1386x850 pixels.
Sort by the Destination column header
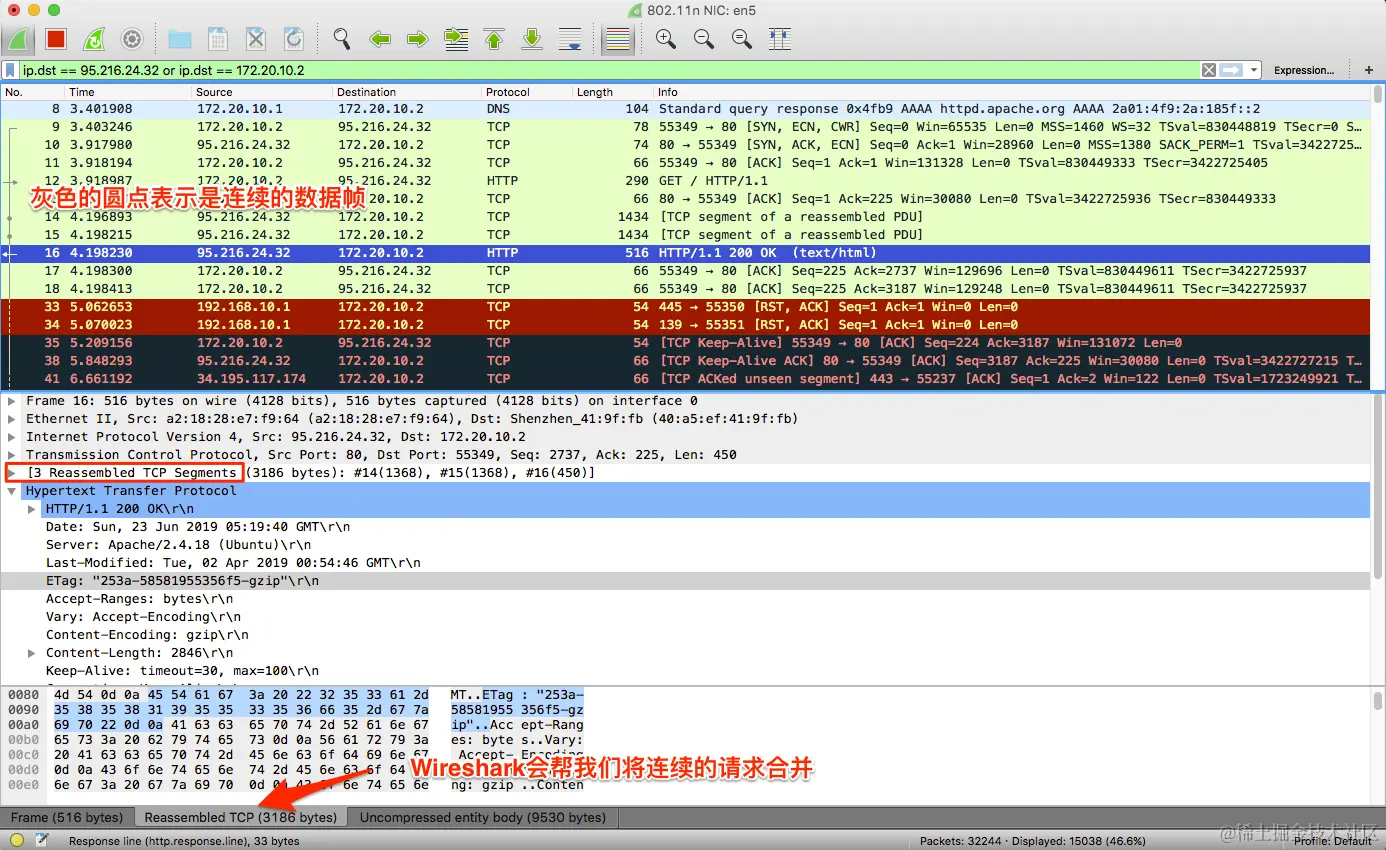tap(407, 92)
